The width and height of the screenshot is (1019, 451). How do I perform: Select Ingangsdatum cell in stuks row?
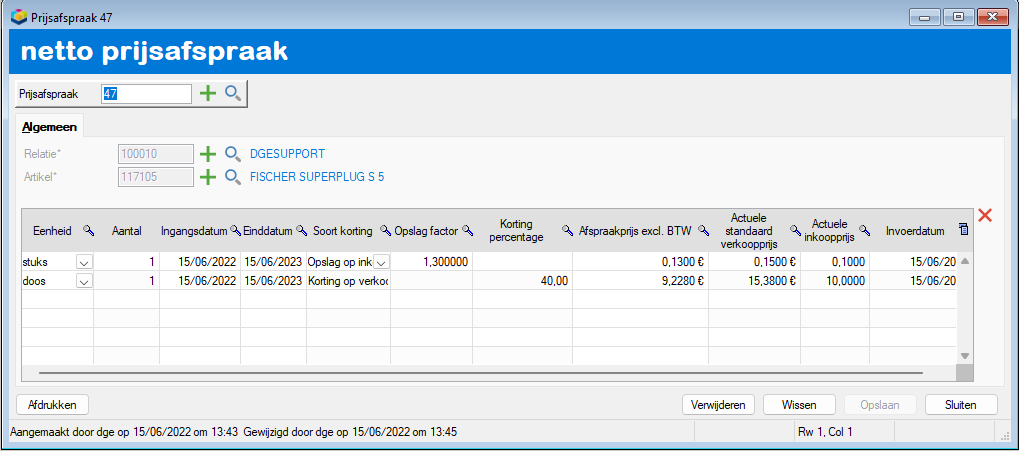coord(200,262)
